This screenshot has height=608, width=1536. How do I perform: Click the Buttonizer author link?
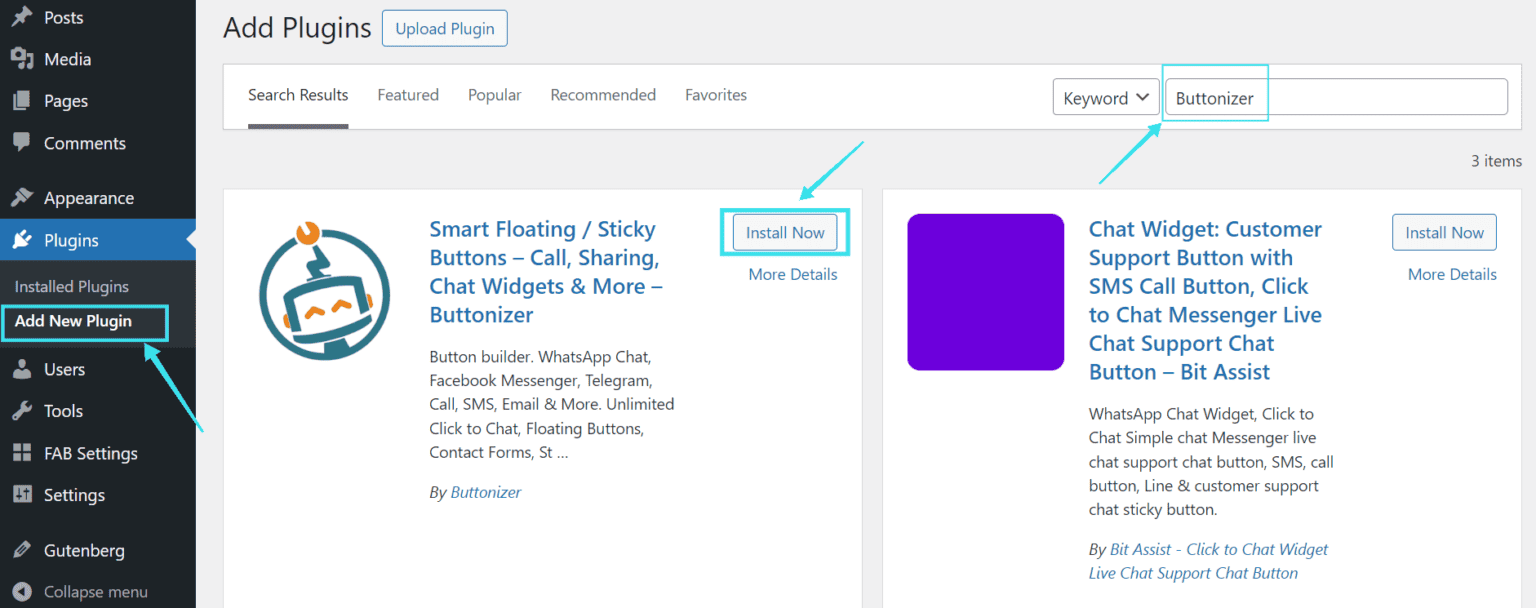click(485, 491)
